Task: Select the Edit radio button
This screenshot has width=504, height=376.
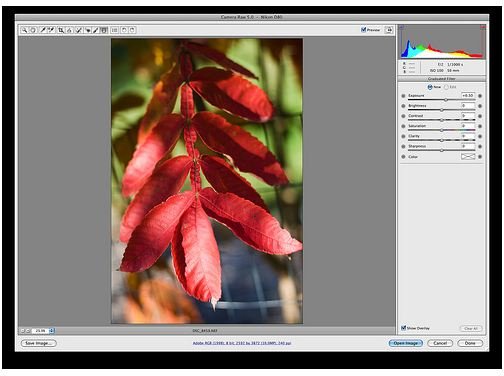Action: tap(446, 87)
